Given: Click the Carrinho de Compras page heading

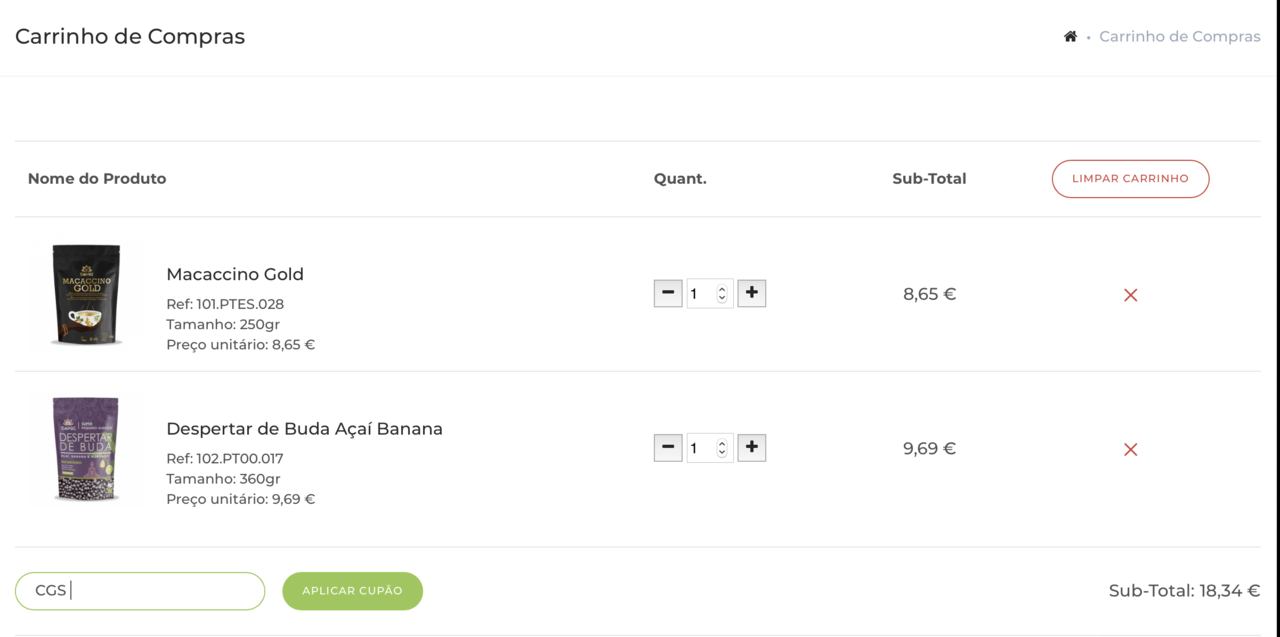Looking at the screenshot, I should coord(130,37).
